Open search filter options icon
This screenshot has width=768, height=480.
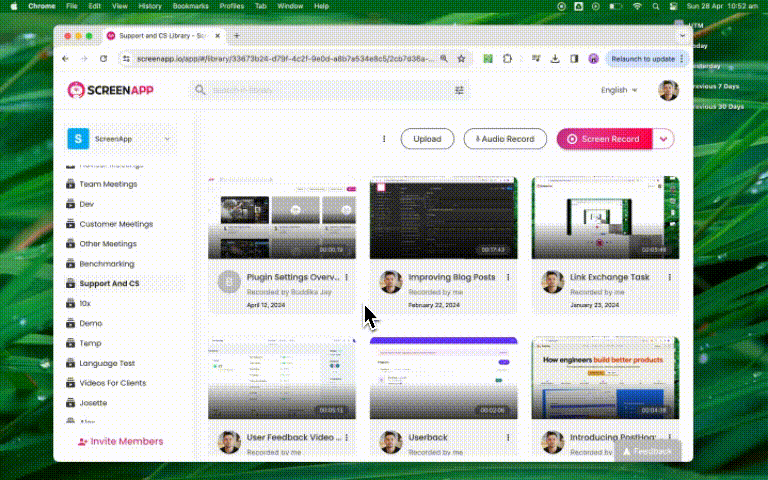[x=459, y=90]
